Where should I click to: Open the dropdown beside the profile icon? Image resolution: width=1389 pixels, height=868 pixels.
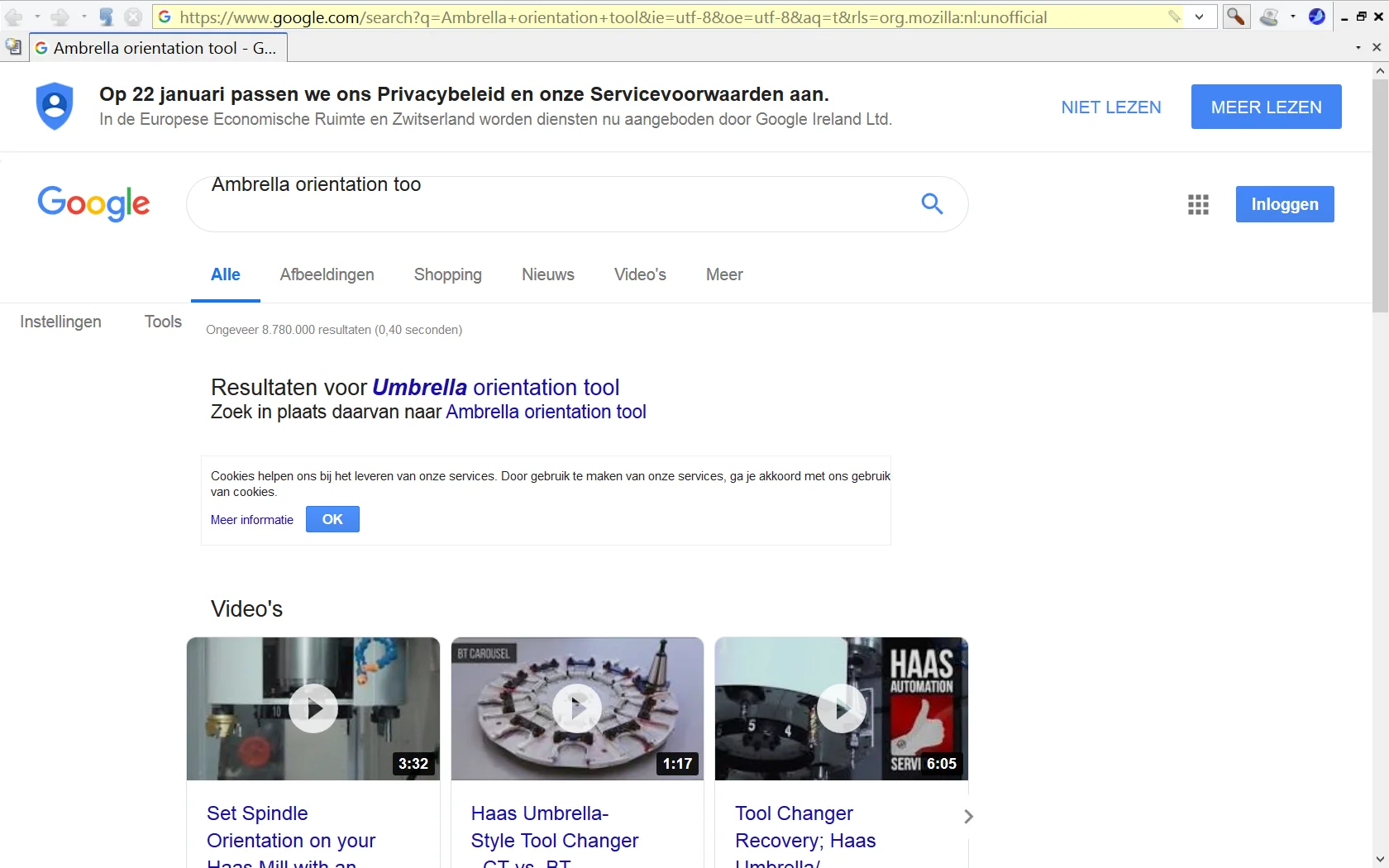coord(1293,17)
